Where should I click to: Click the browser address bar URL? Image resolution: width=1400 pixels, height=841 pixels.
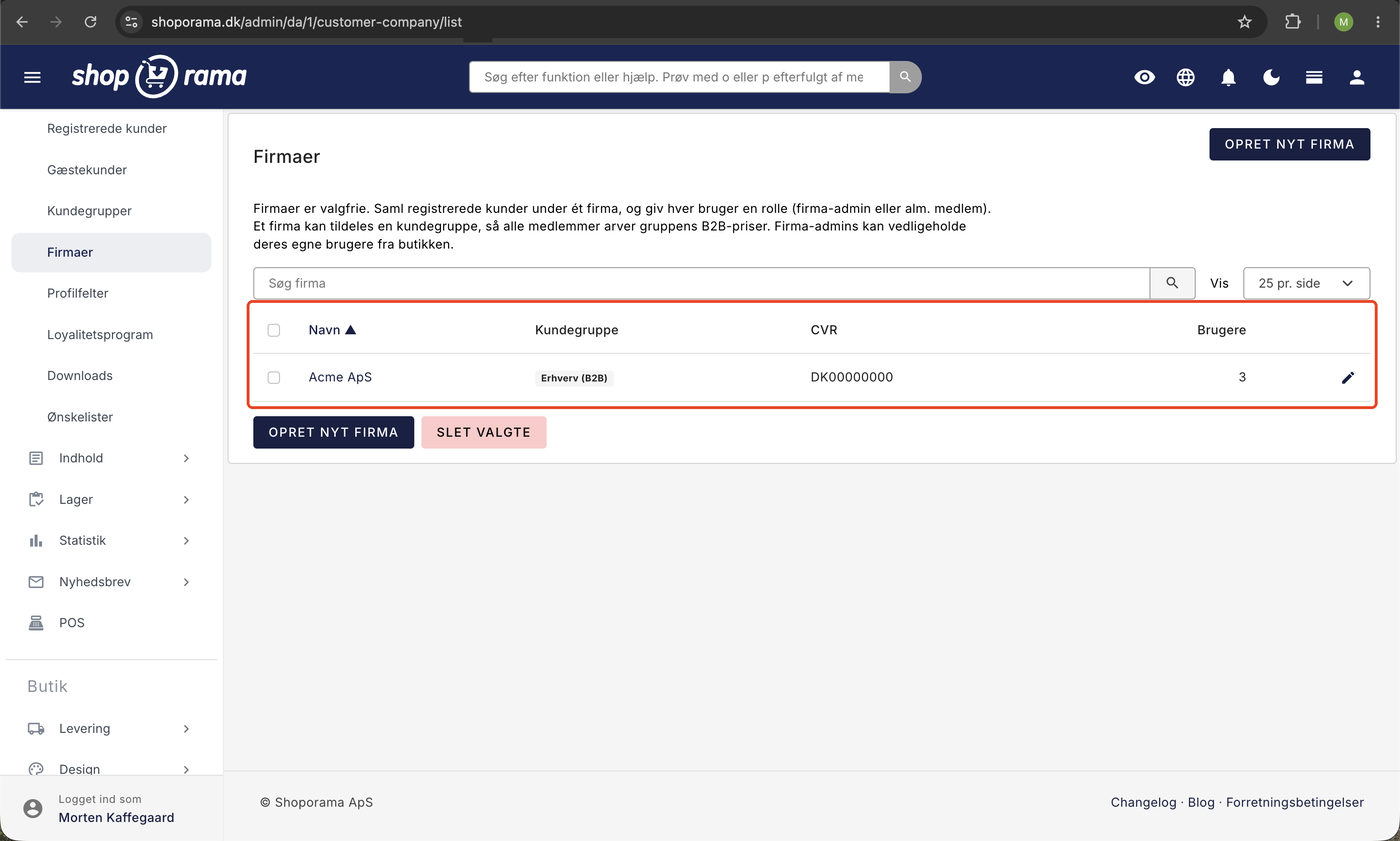pyautogui.click(x=306, y=21)
